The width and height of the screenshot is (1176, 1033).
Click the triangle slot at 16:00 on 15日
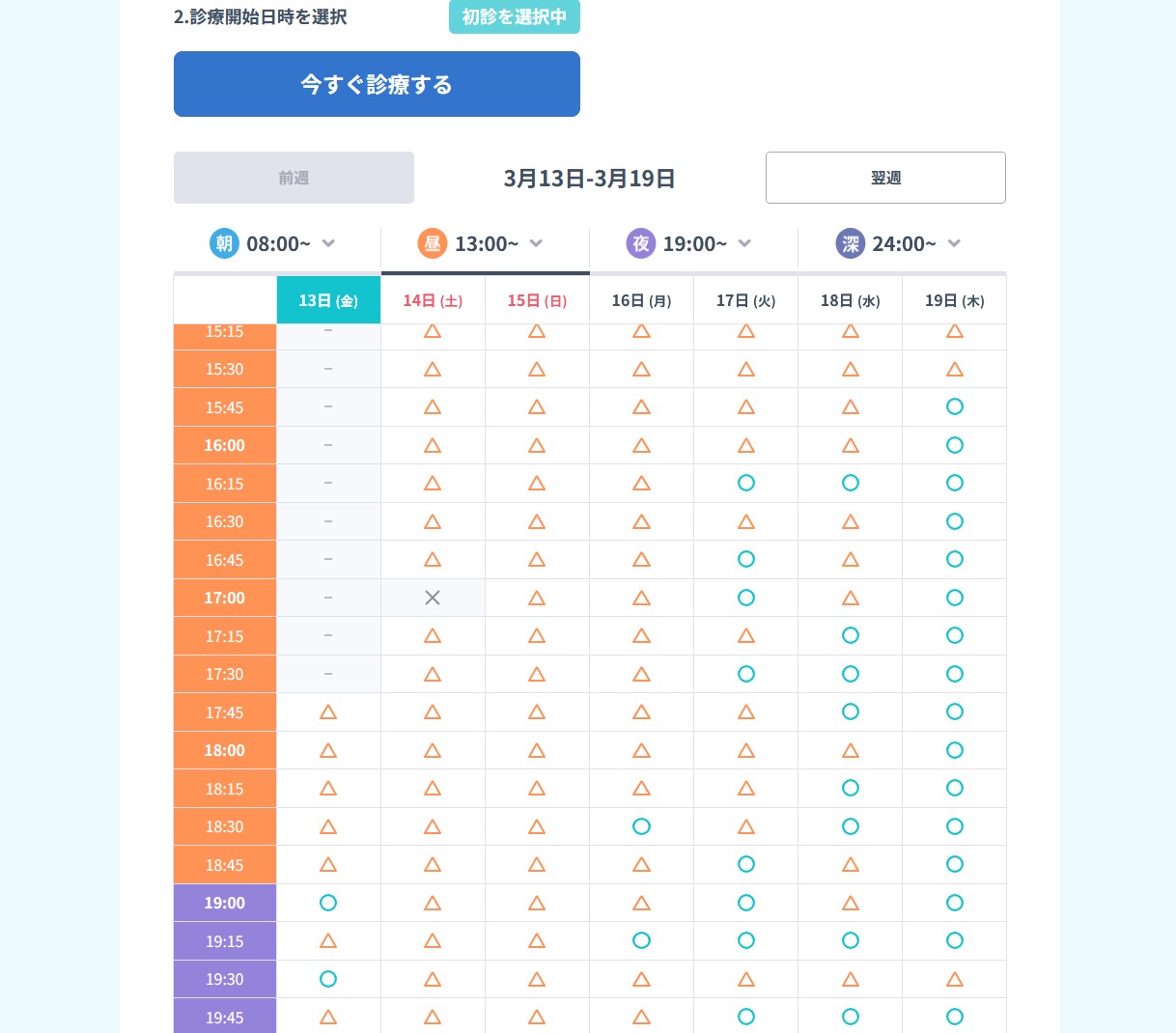tap(537, 445)
